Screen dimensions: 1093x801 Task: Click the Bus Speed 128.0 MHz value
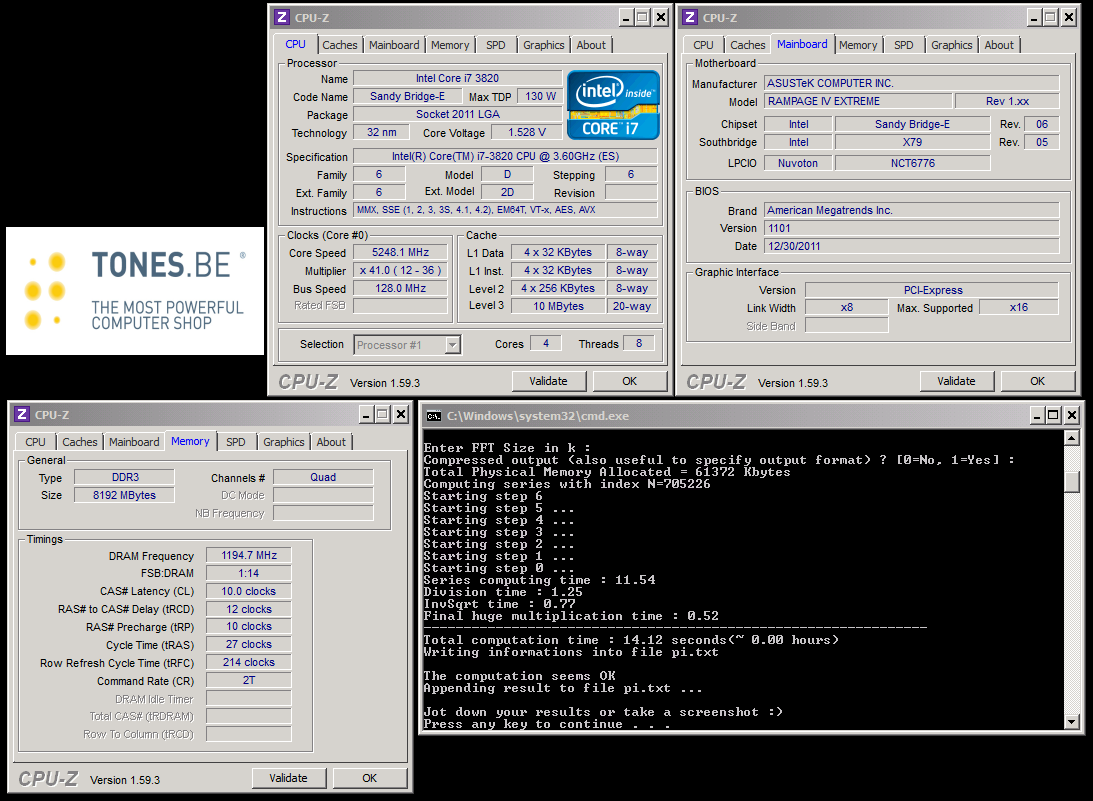(400, 289)
